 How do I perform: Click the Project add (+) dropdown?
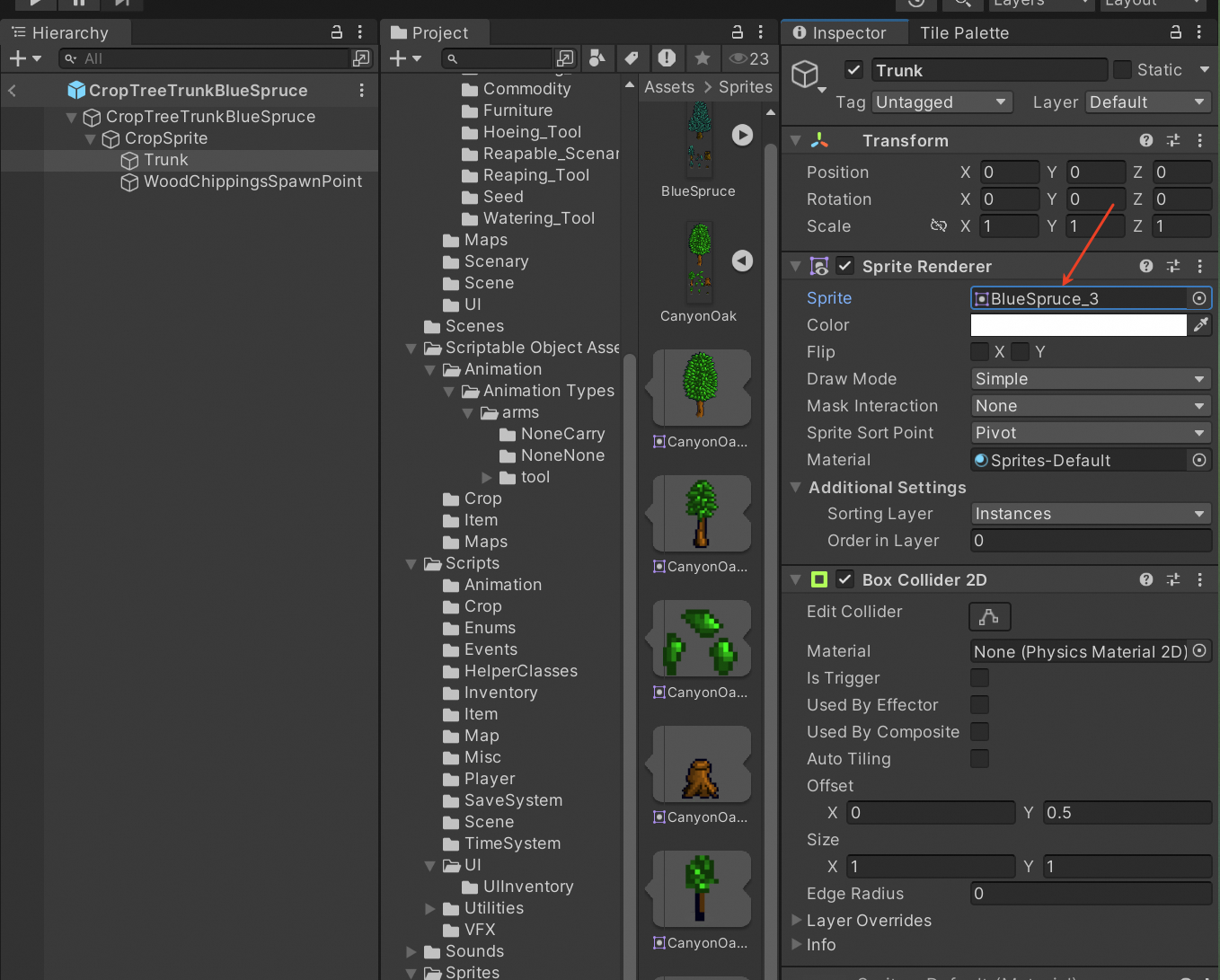coord(406,58)
